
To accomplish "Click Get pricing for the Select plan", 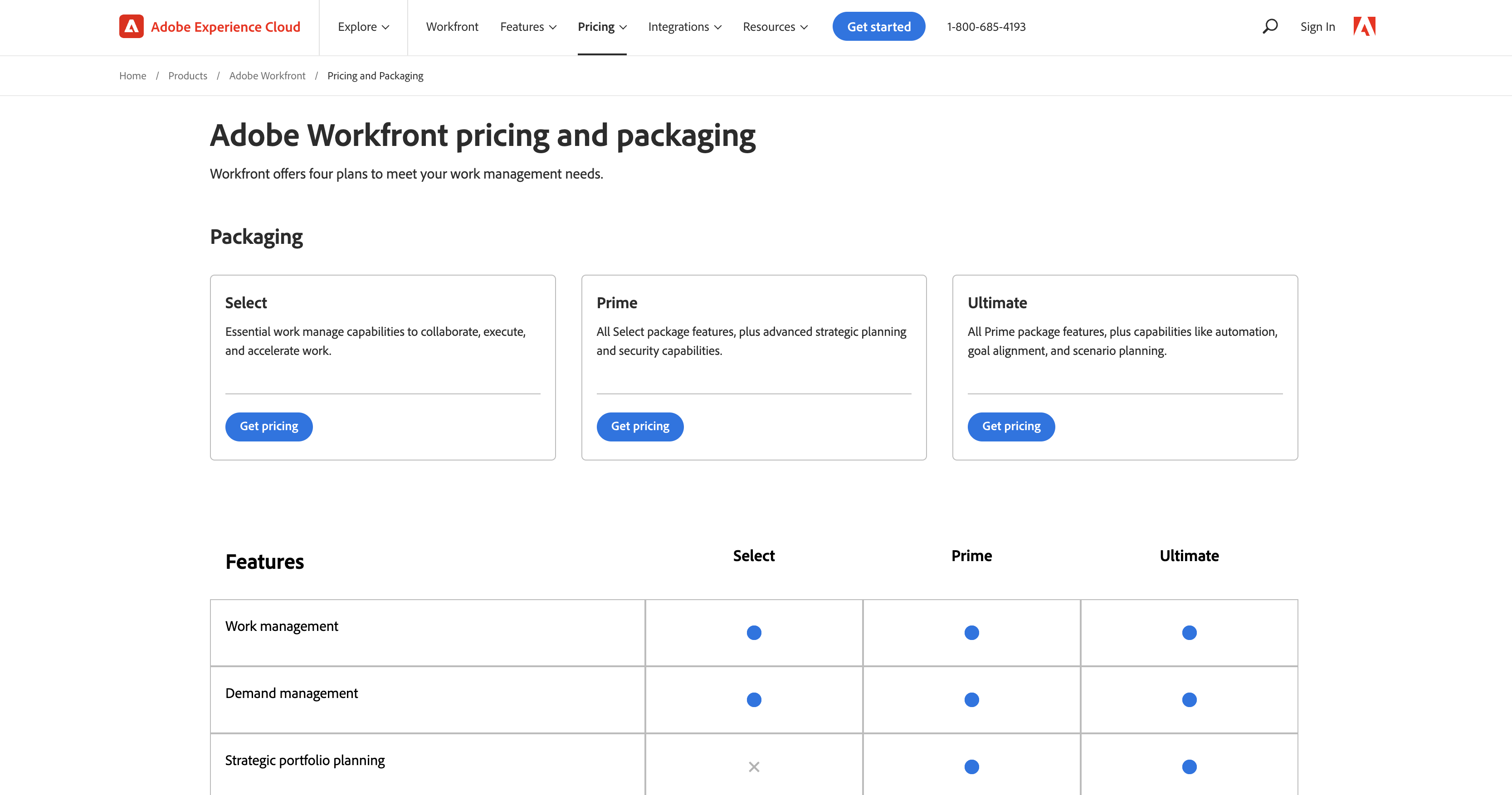I will point(269,427).
